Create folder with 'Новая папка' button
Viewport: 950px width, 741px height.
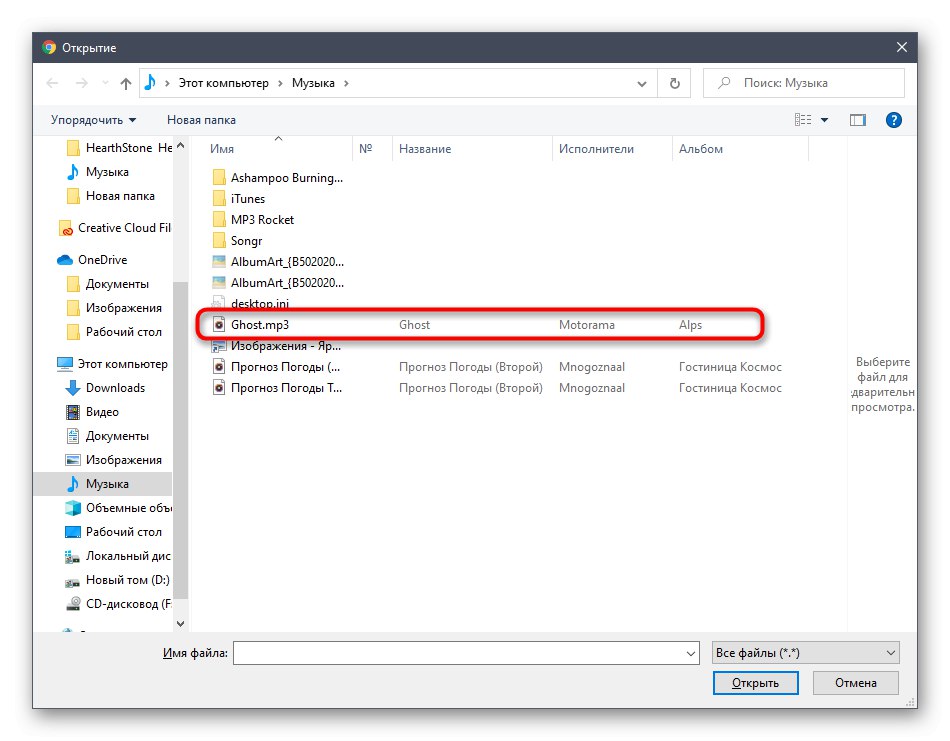click(201, 120)
